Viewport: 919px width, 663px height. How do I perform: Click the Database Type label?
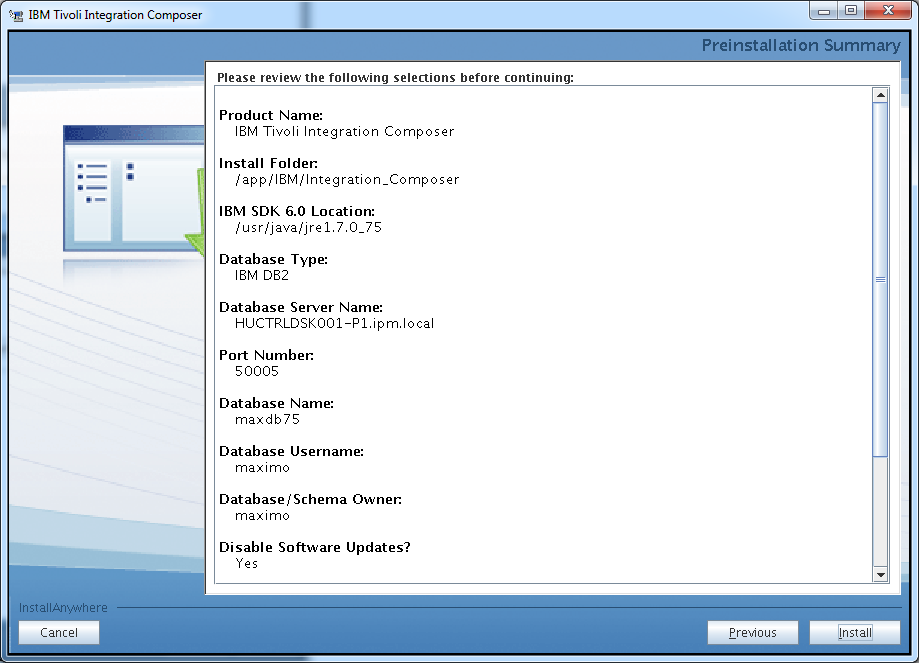(273, 259)
